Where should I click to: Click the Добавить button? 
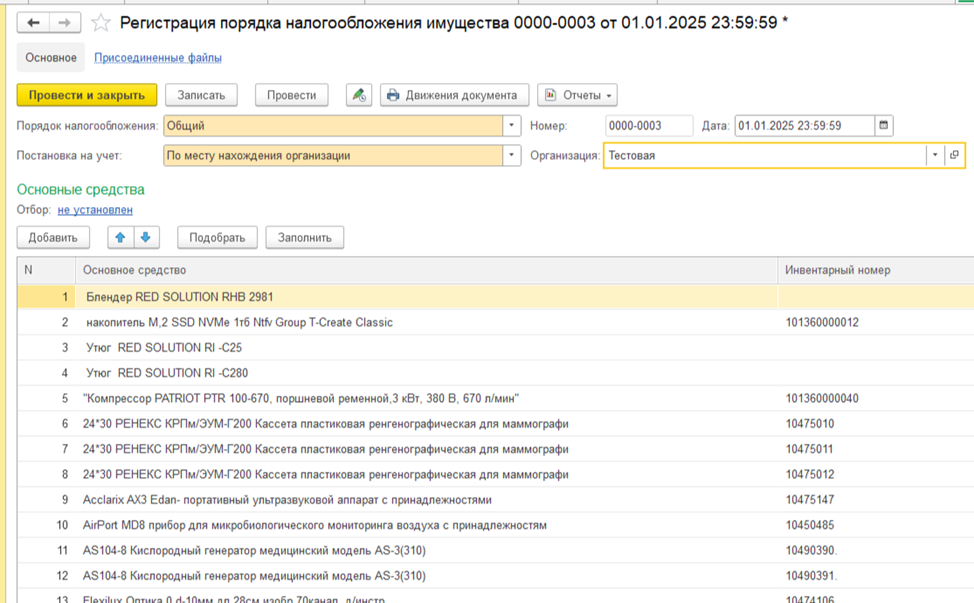click(53, 237)
